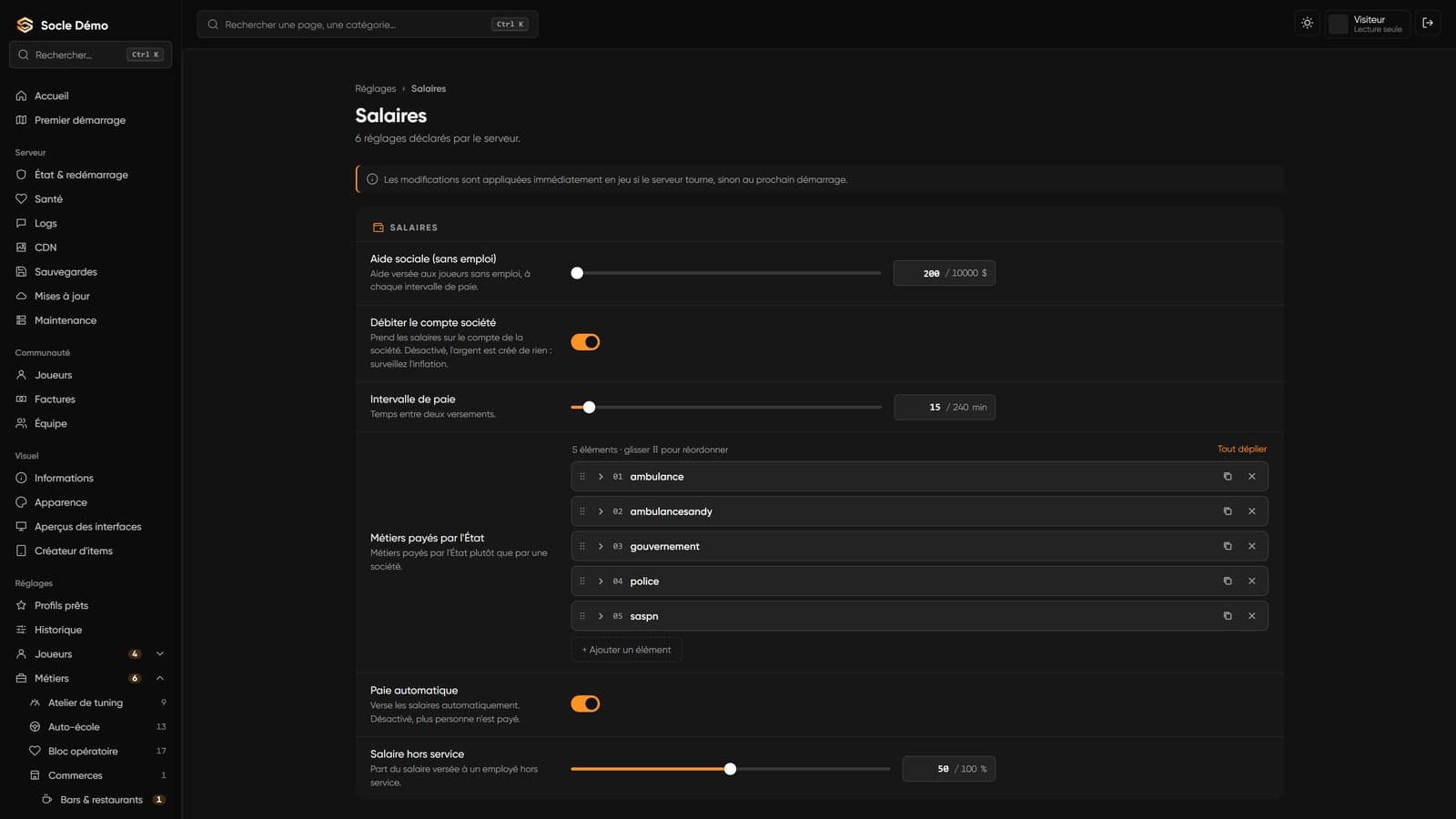Click the Salaire hors service slider handle
This screenshot has width=1456, height=819.
[x=730, y=769]
